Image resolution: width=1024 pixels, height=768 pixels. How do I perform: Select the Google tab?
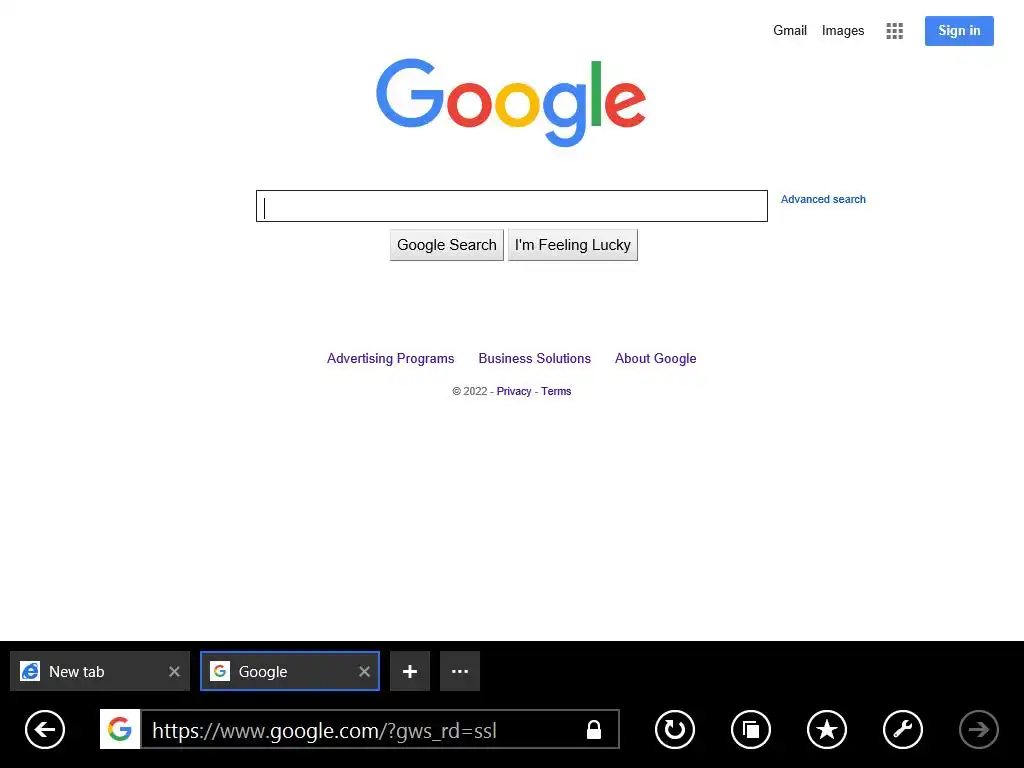290,671
